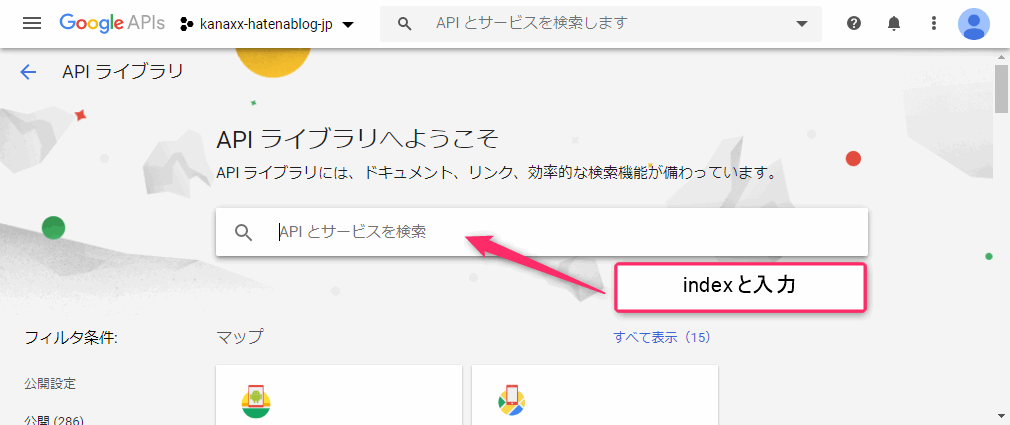Open the notifications bell
Viewport: 1010px width, 425px height.
pos(894,24)
